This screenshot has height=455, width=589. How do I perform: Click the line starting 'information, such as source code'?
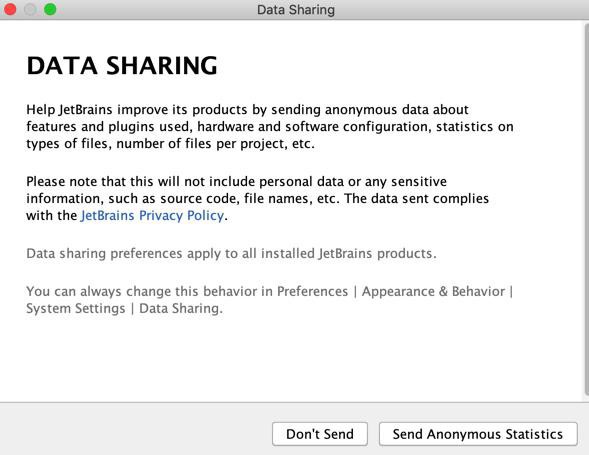(x=257, y=198)
